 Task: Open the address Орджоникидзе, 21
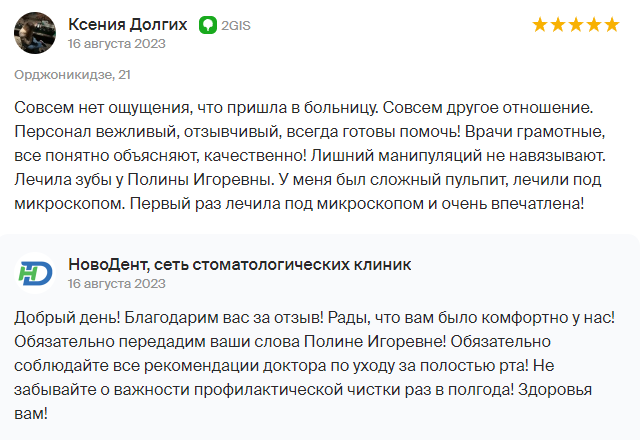pyautogui.click(x=73, y=75)
